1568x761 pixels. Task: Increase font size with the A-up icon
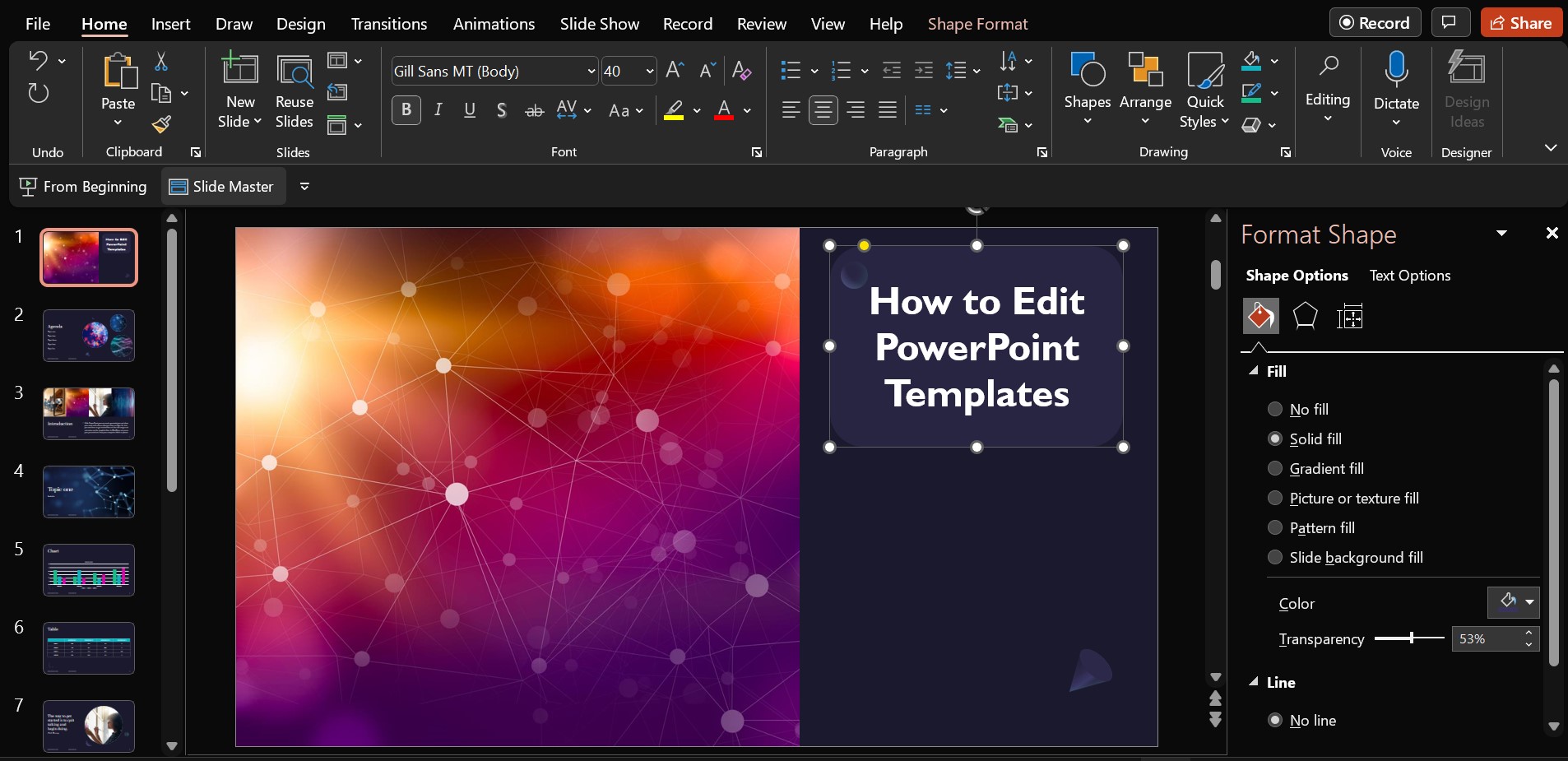tap(675, 70)
